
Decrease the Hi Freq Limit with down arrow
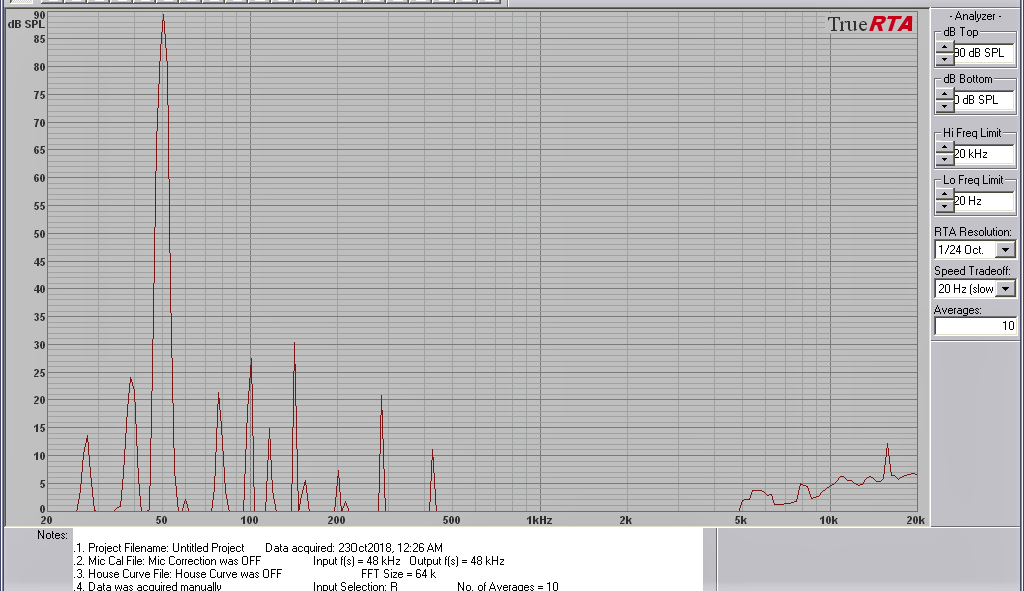[944, 160]
